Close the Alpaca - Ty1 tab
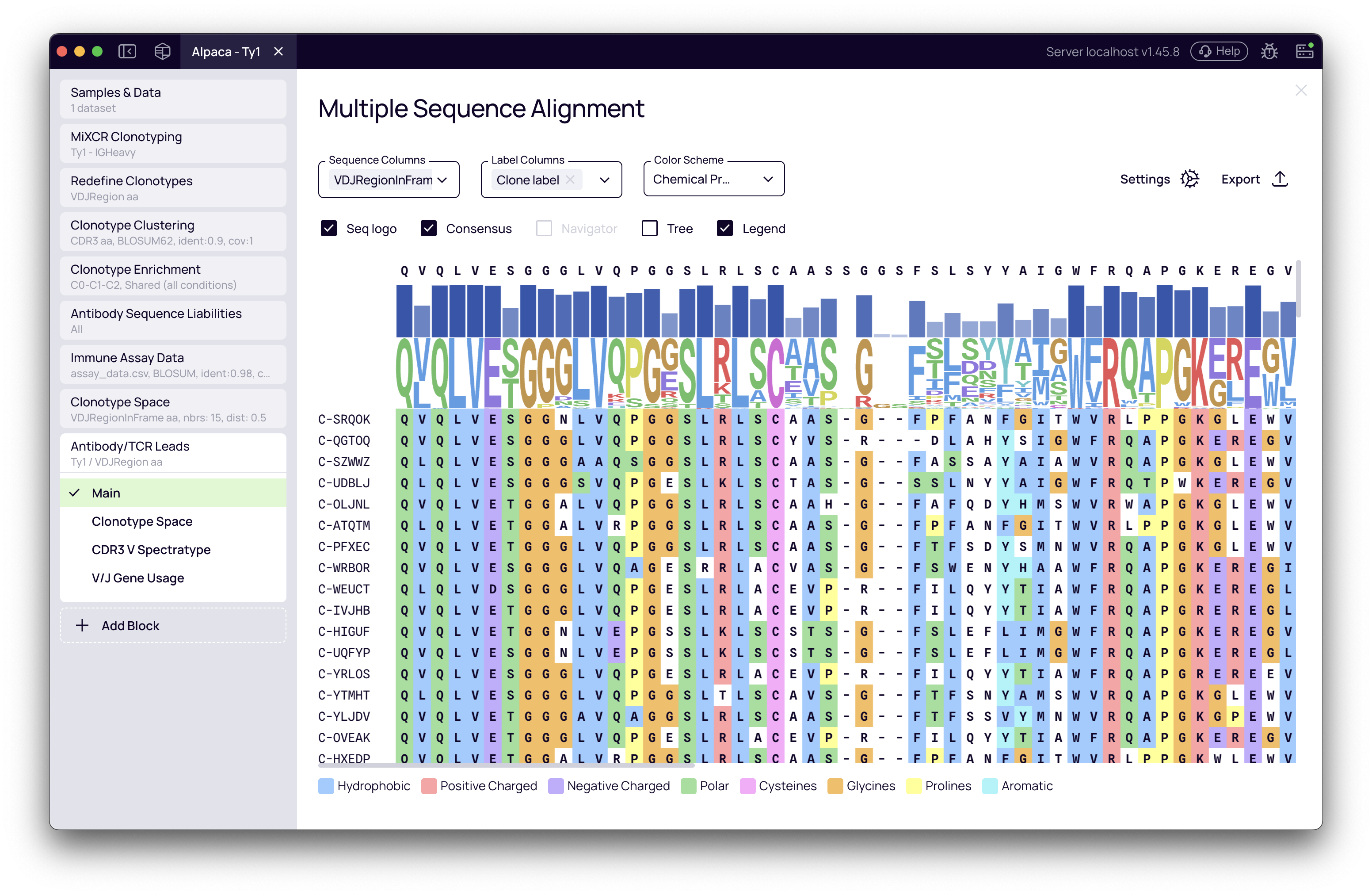 (x=278, y=51)
